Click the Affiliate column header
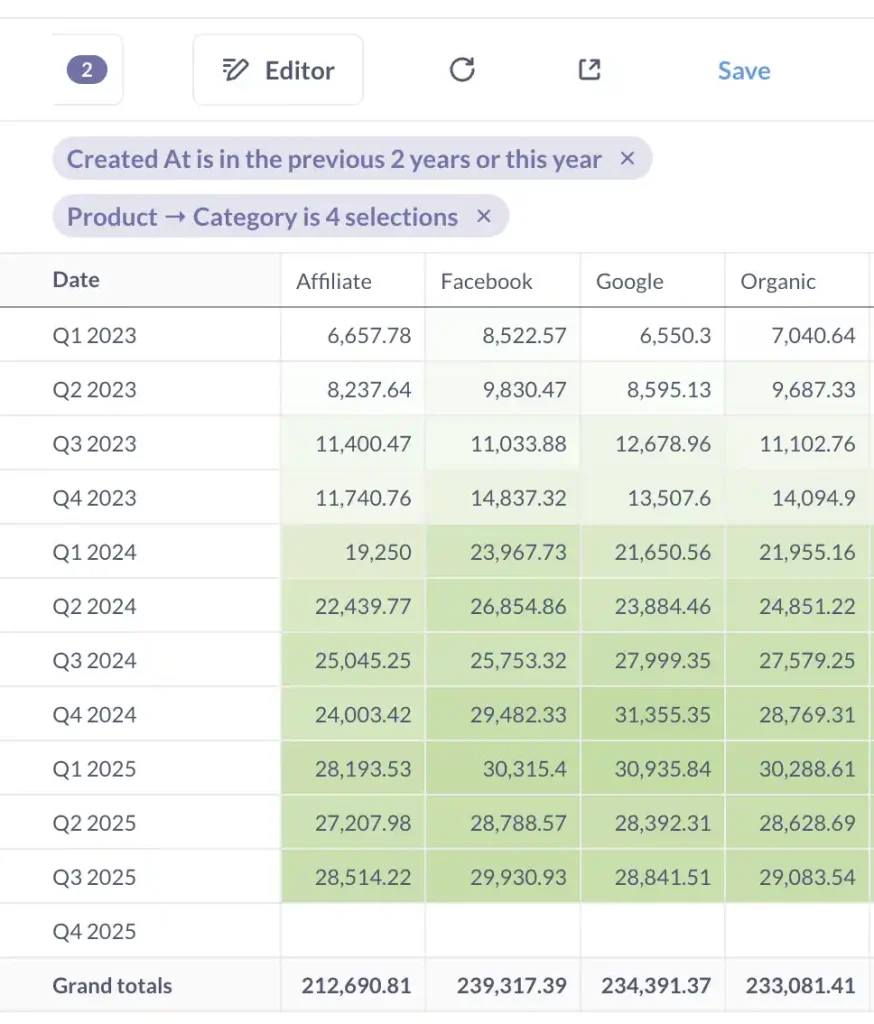 point(334,282)
